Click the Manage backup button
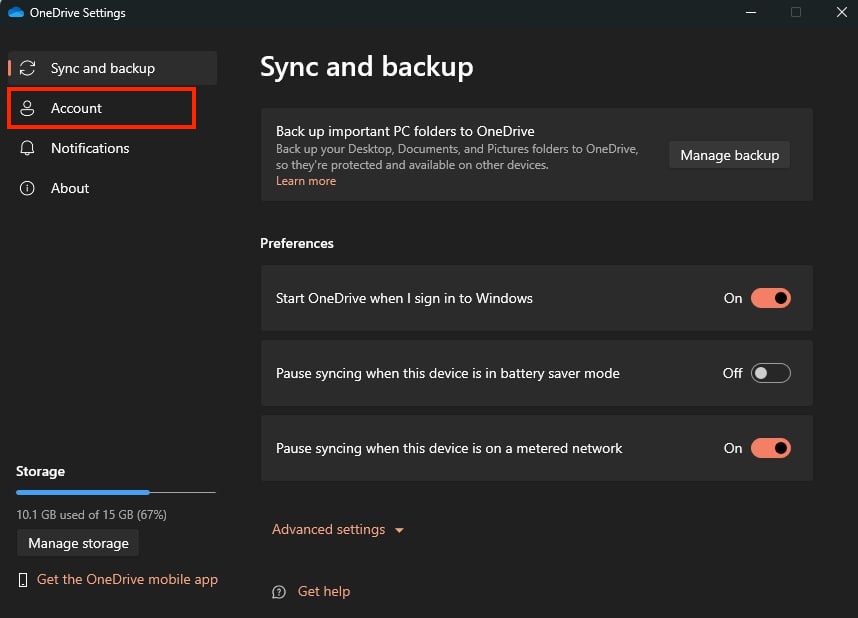 (729, 155)
